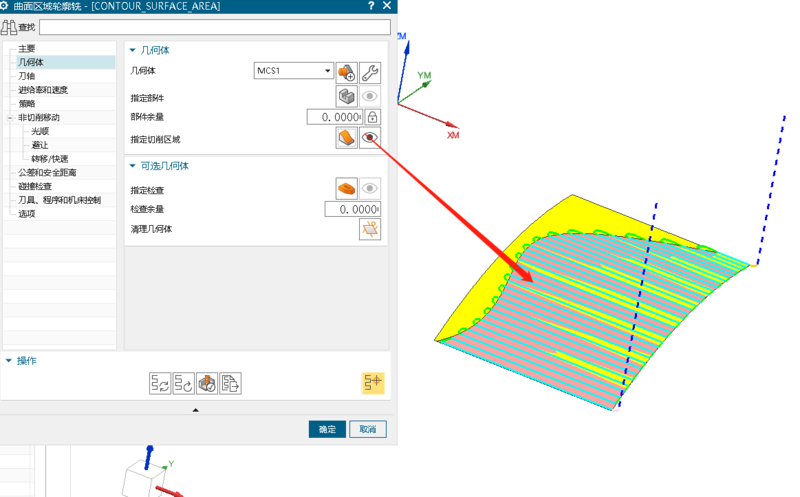
Task: Click the binoculars find icon
Action: [x=9, y=27]
